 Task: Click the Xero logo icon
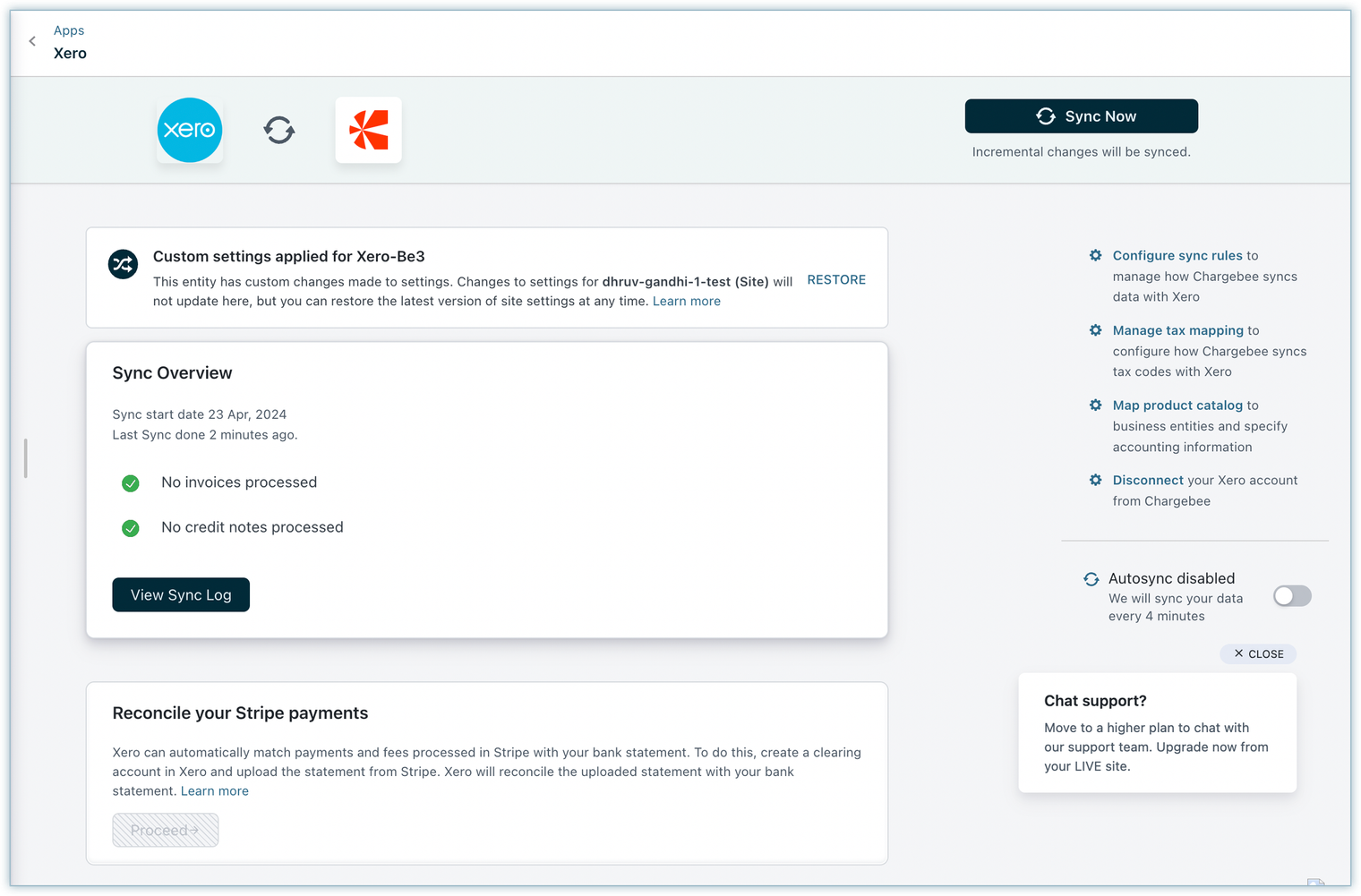coord(190,131)
